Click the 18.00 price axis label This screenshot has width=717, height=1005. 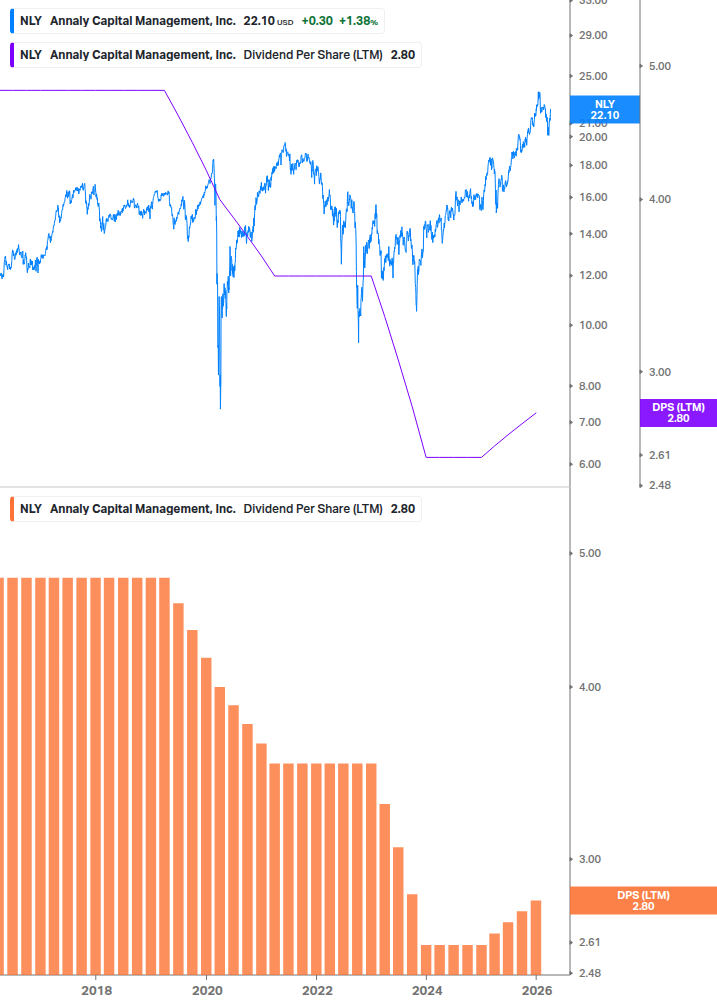tap(593, 165)
